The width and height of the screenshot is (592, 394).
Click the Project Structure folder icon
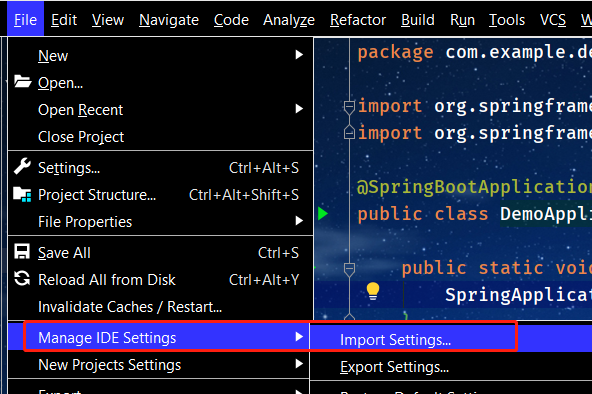[22, 194]
